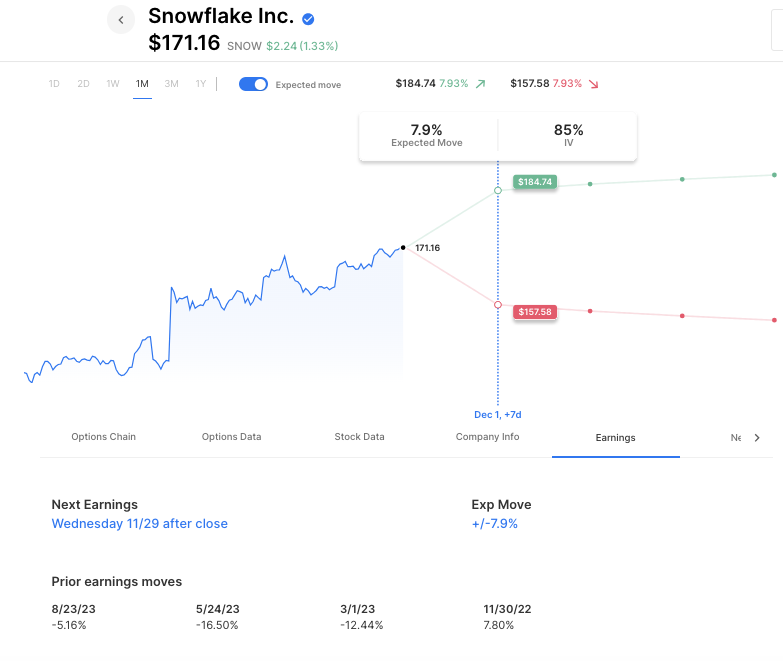
Task: Click the verified badge beside Snowflake Inc.
Action: coord(309,19)
